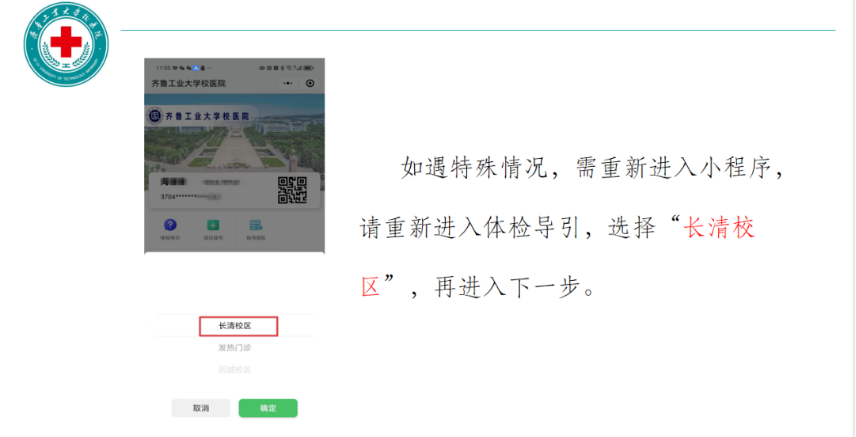Image resolution: width=856 pixels, height=437 pixels.
Task: Click the university emblem in the banner
Action: point(154,116)
